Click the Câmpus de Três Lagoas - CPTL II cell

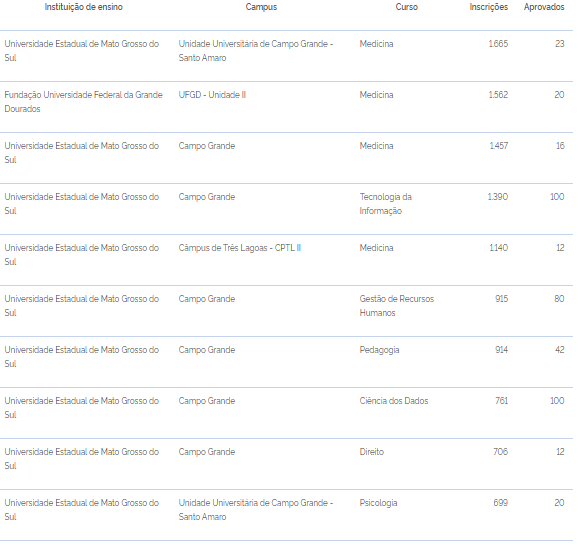[x=240, y=248]
